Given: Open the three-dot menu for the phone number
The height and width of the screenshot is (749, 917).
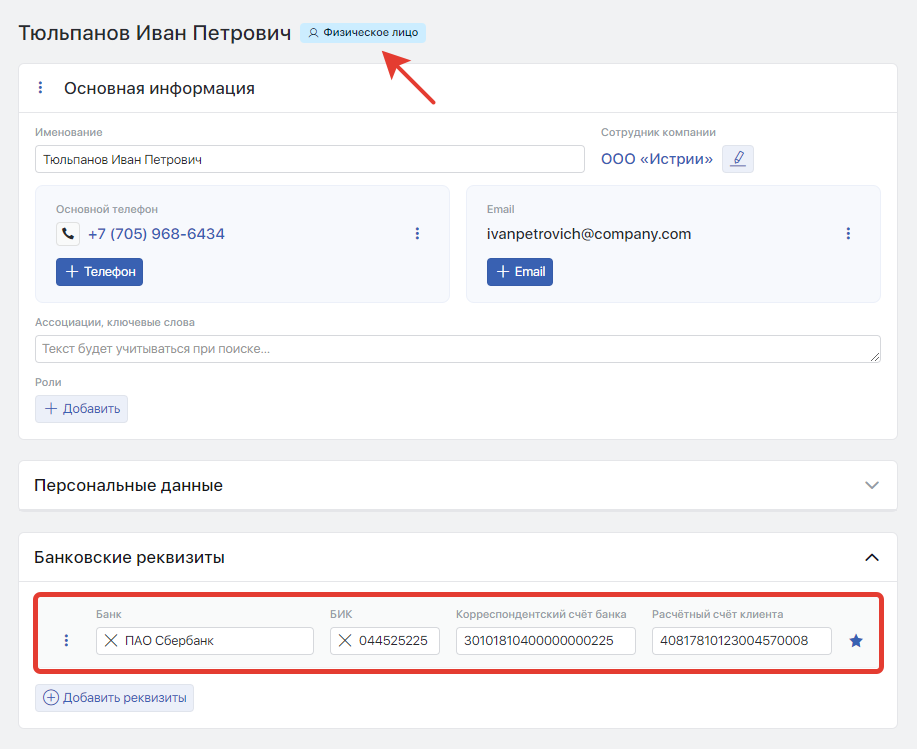Looking at the screenshot, I should (417, 234).
